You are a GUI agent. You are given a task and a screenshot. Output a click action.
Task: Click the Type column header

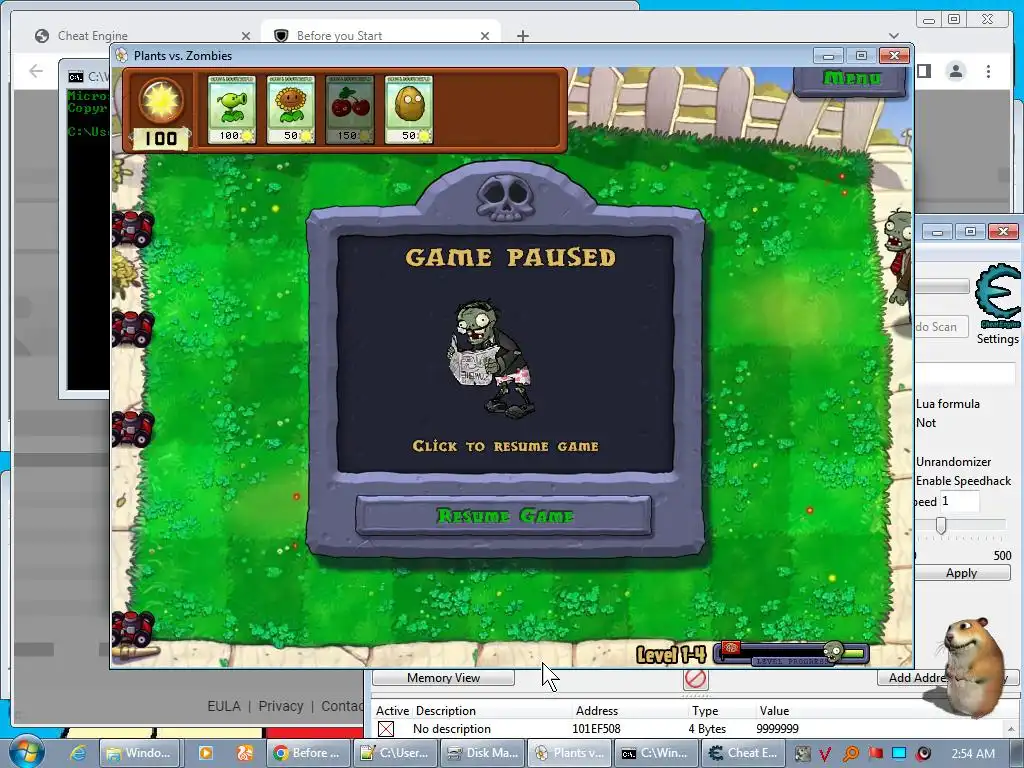705,711
